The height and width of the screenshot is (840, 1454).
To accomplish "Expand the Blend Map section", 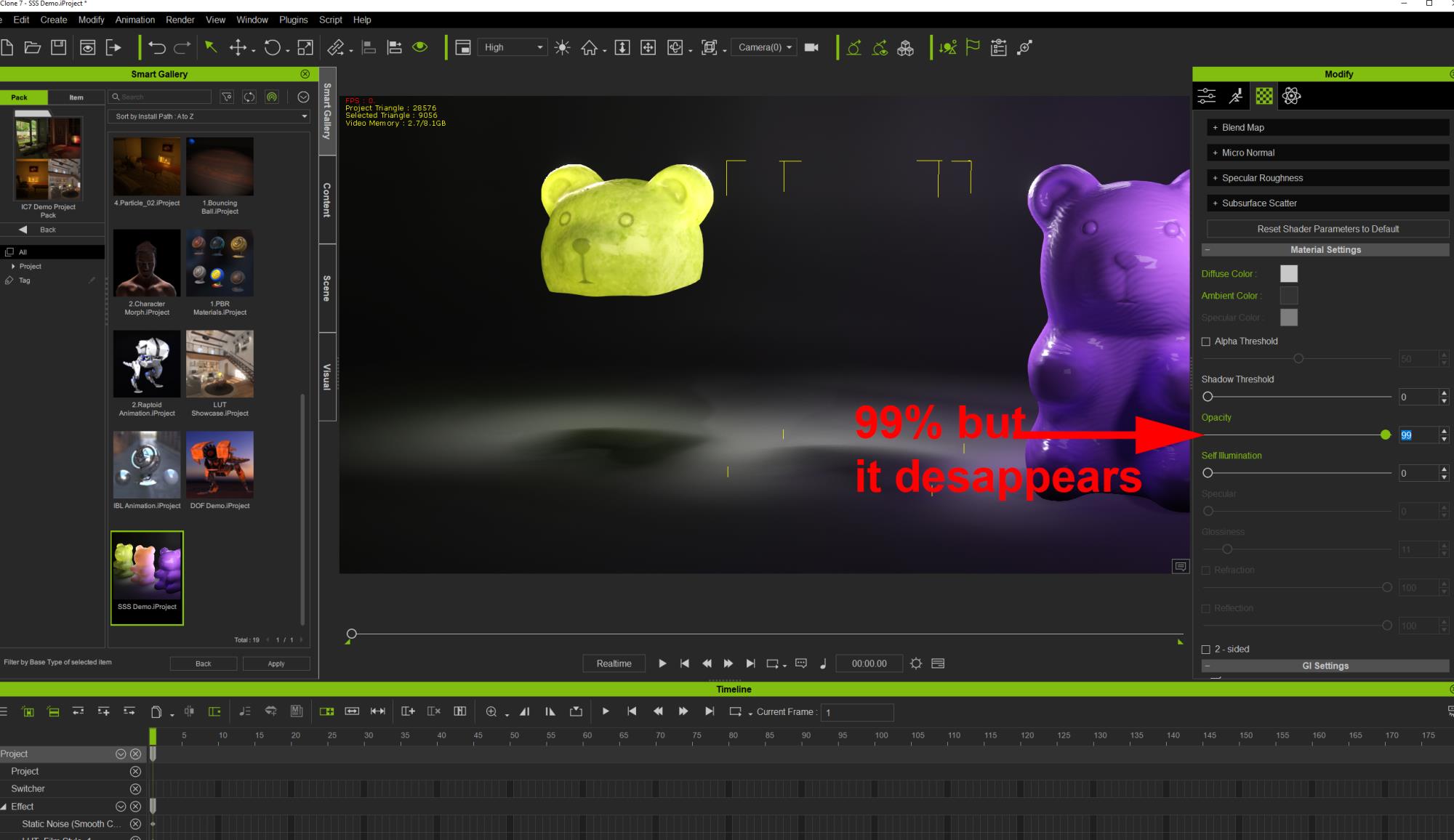I will click(1328, 127).
